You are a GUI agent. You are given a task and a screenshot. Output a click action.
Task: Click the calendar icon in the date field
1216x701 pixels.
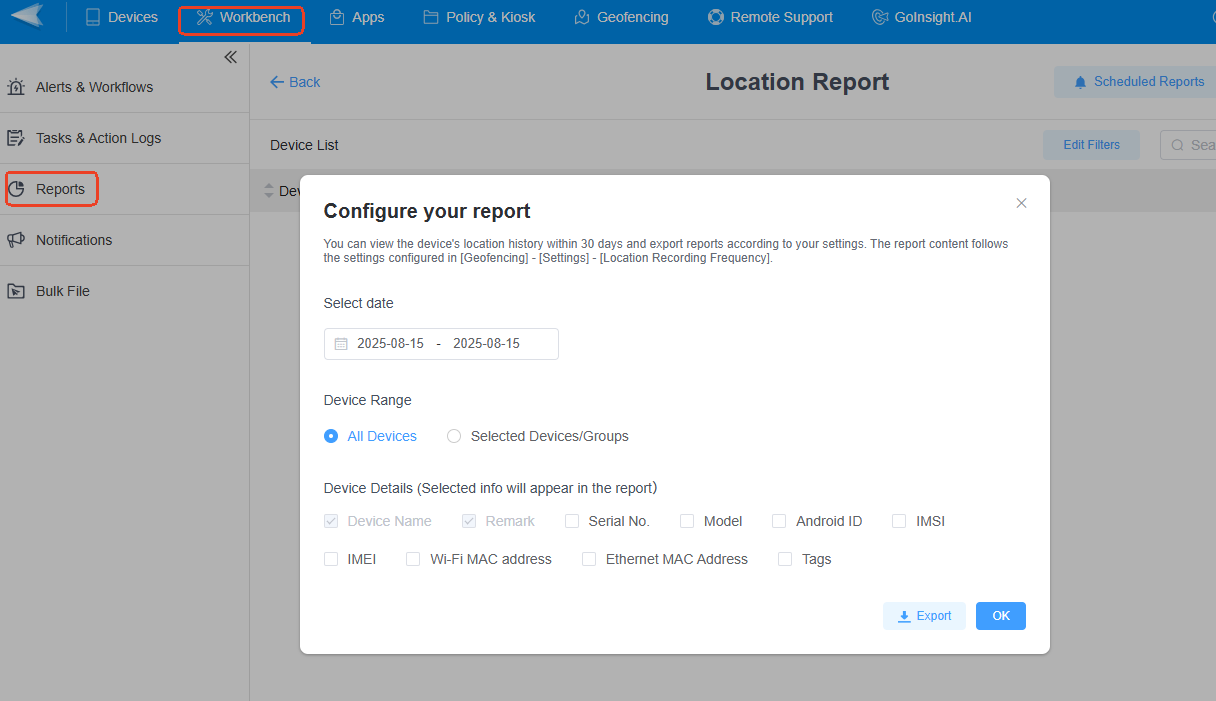tap(341, 343)
